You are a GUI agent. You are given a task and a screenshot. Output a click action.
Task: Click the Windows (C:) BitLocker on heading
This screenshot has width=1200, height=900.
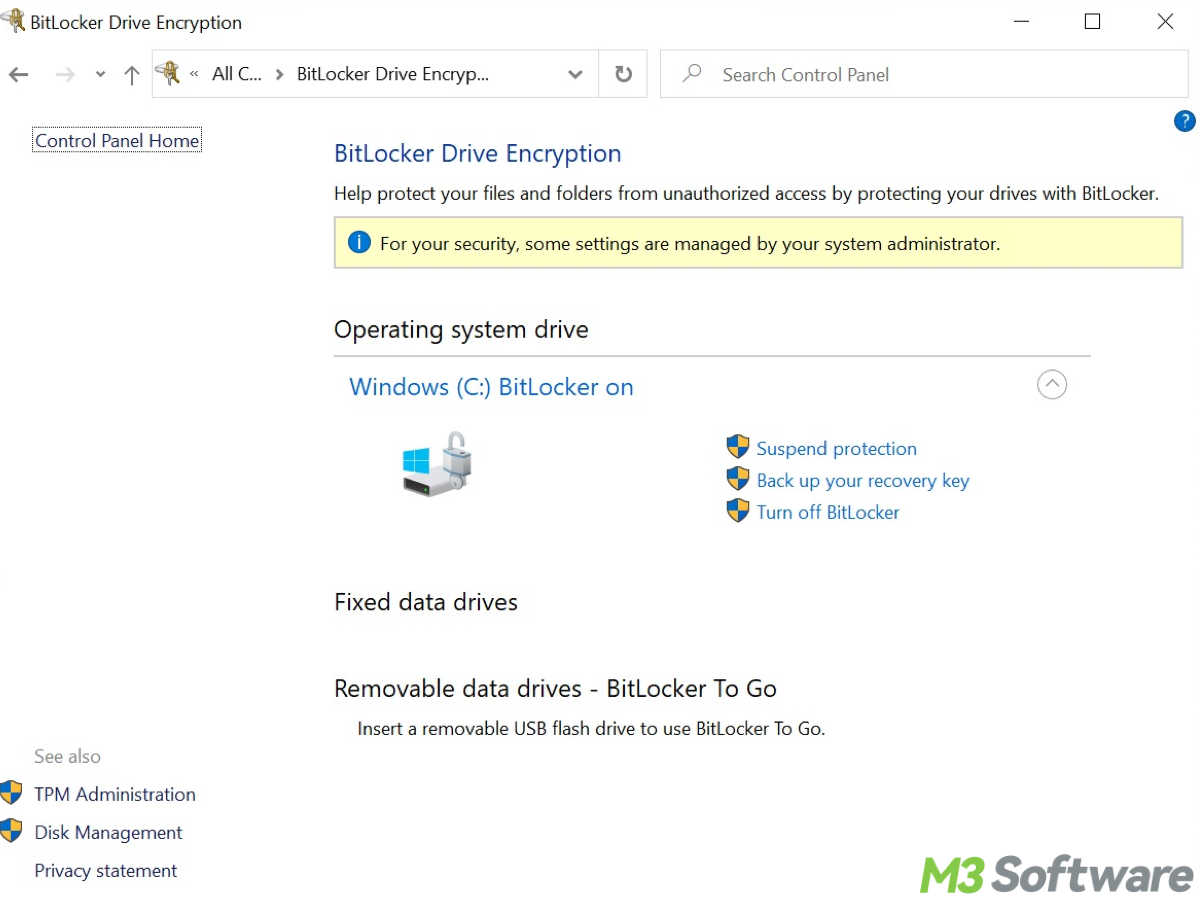point(491,387)
